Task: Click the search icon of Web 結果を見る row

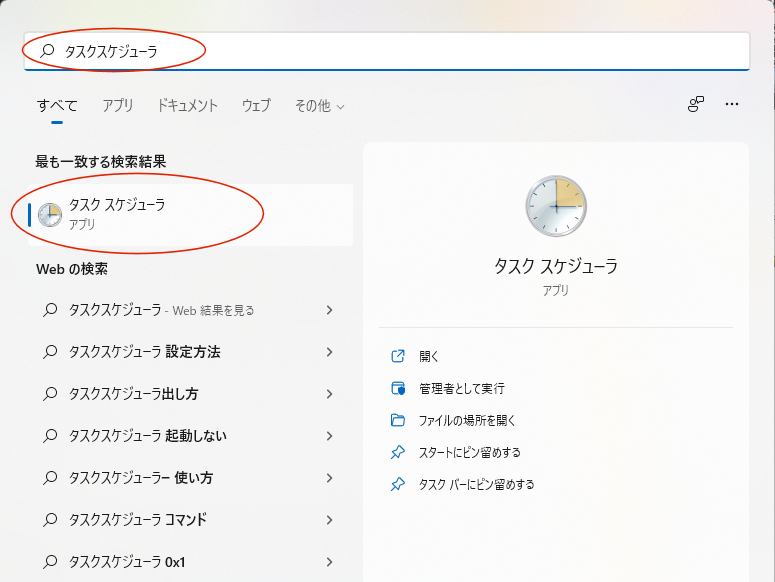Action: 50,310
